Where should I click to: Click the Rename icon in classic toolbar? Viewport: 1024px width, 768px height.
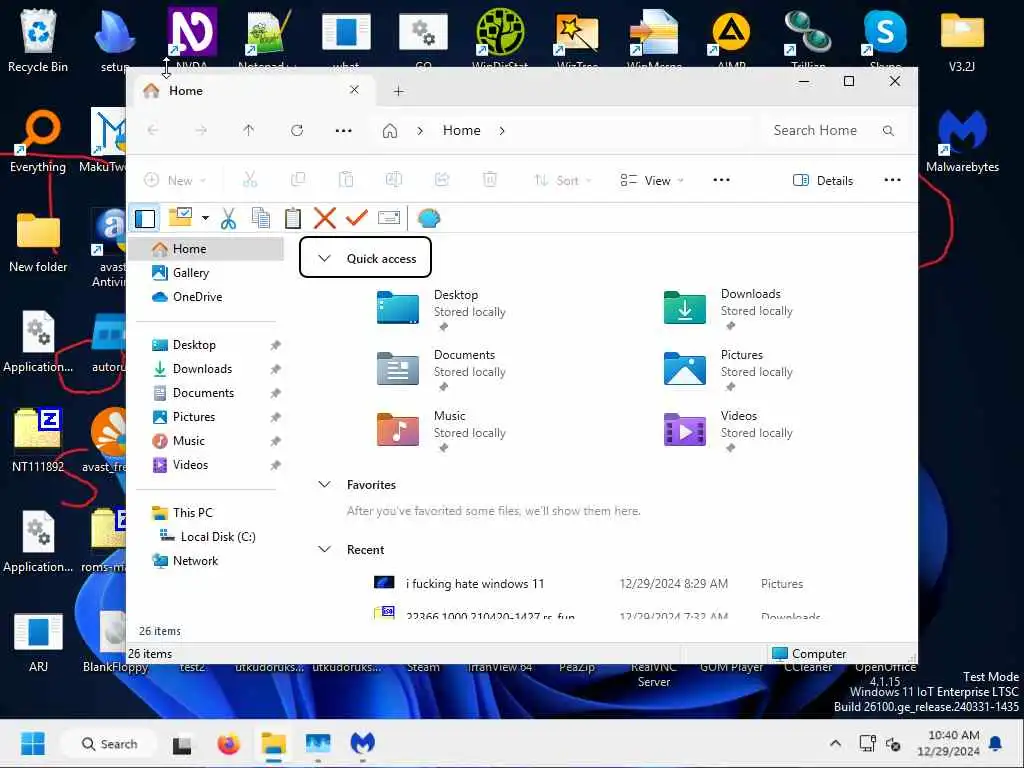[389, 218]
